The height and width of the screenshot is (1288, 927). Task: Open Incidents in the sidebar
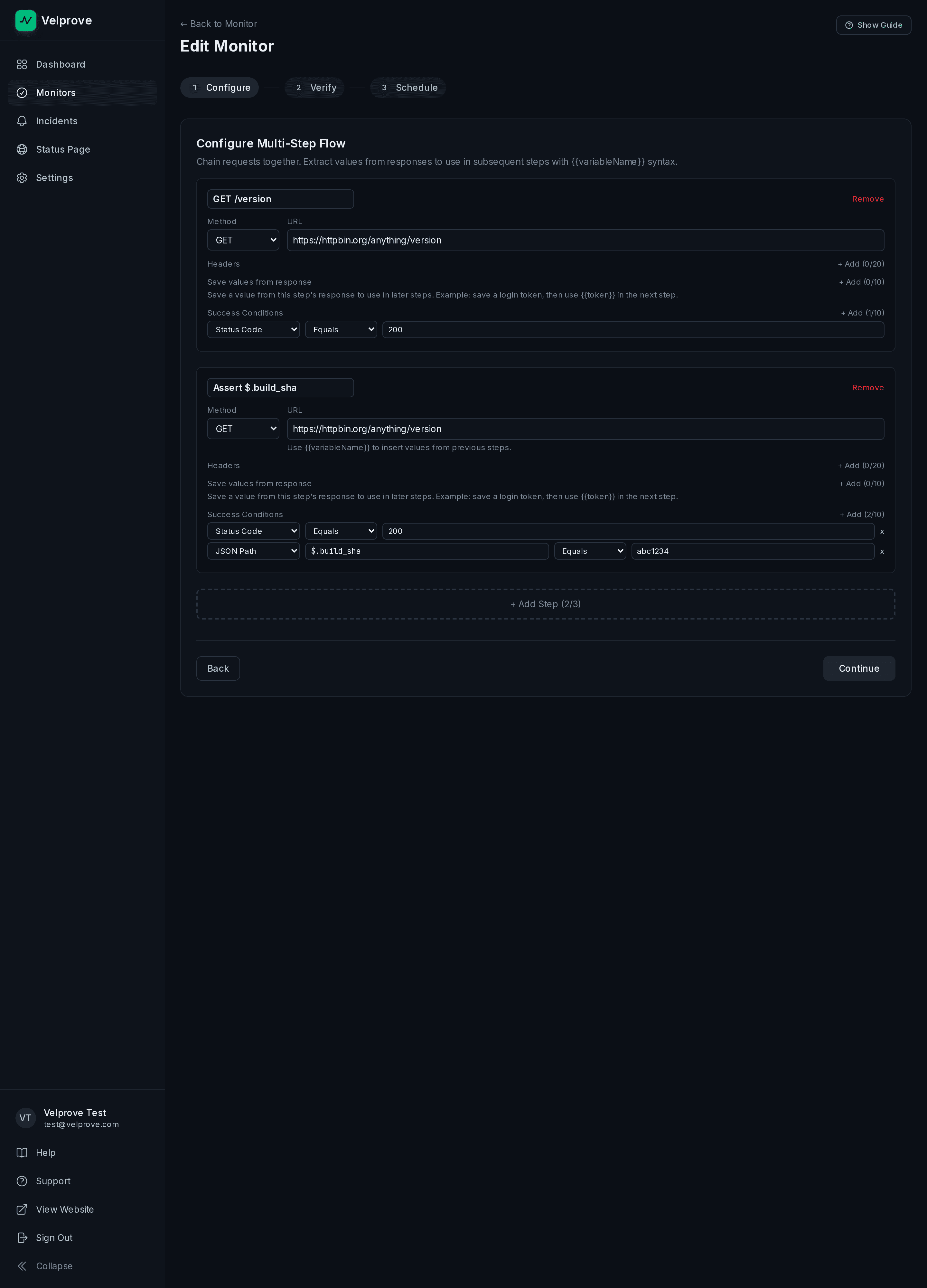click(x=82, y=121)
